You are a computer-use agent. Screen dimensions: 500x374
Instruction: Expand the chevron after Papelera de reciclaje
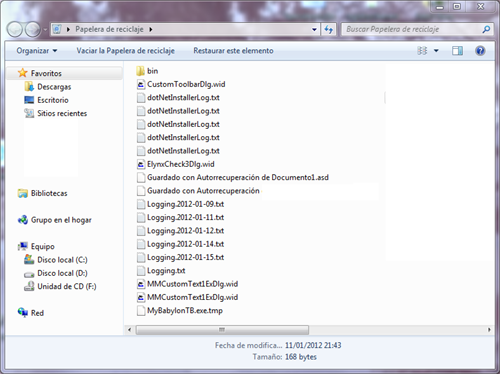click(x=151, y=29)
